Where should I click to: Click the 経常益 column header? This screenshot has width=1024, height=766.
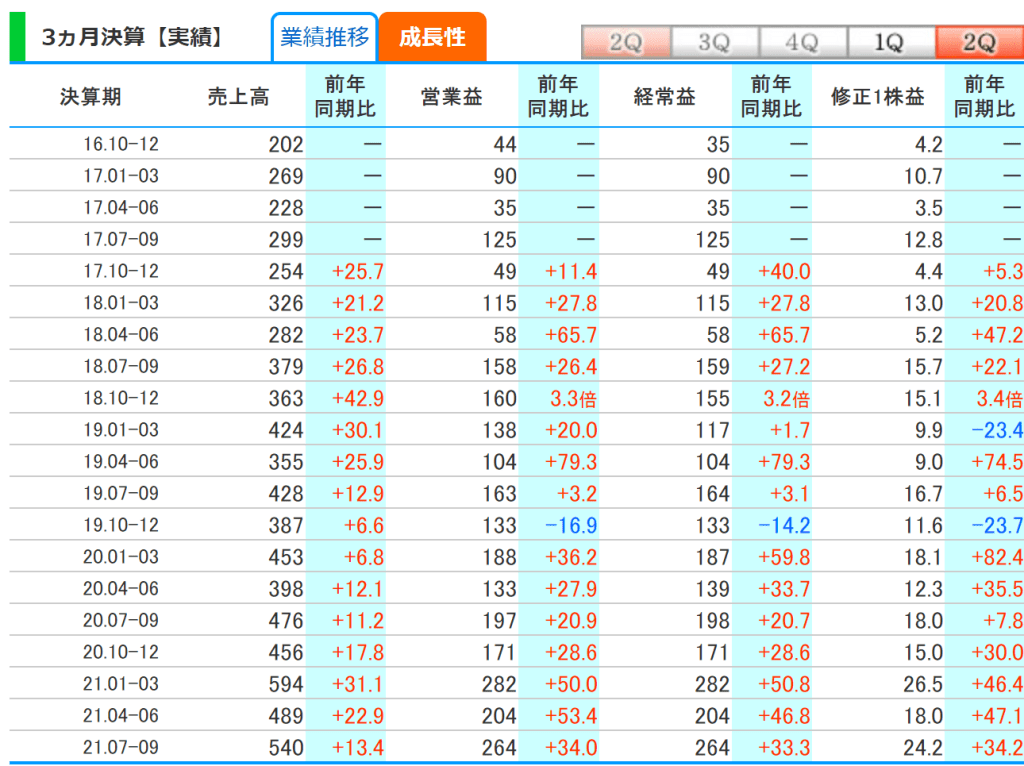[665, 97]
